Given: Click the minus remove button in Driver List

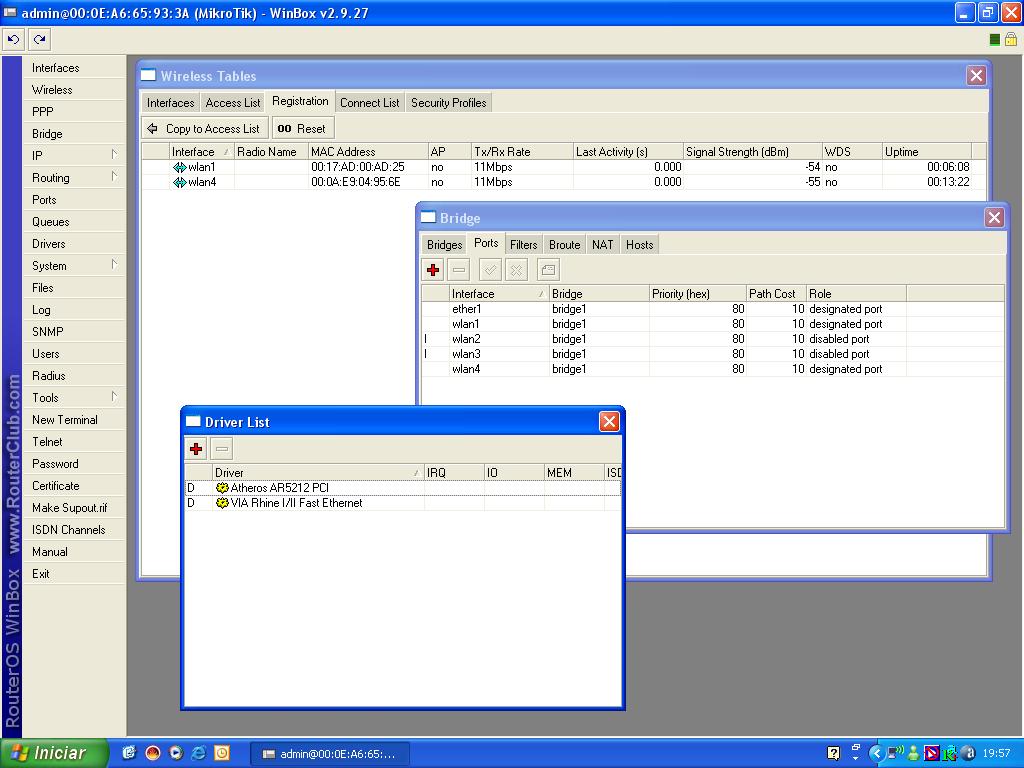Looking at the screenshot, I should (222, 449).
